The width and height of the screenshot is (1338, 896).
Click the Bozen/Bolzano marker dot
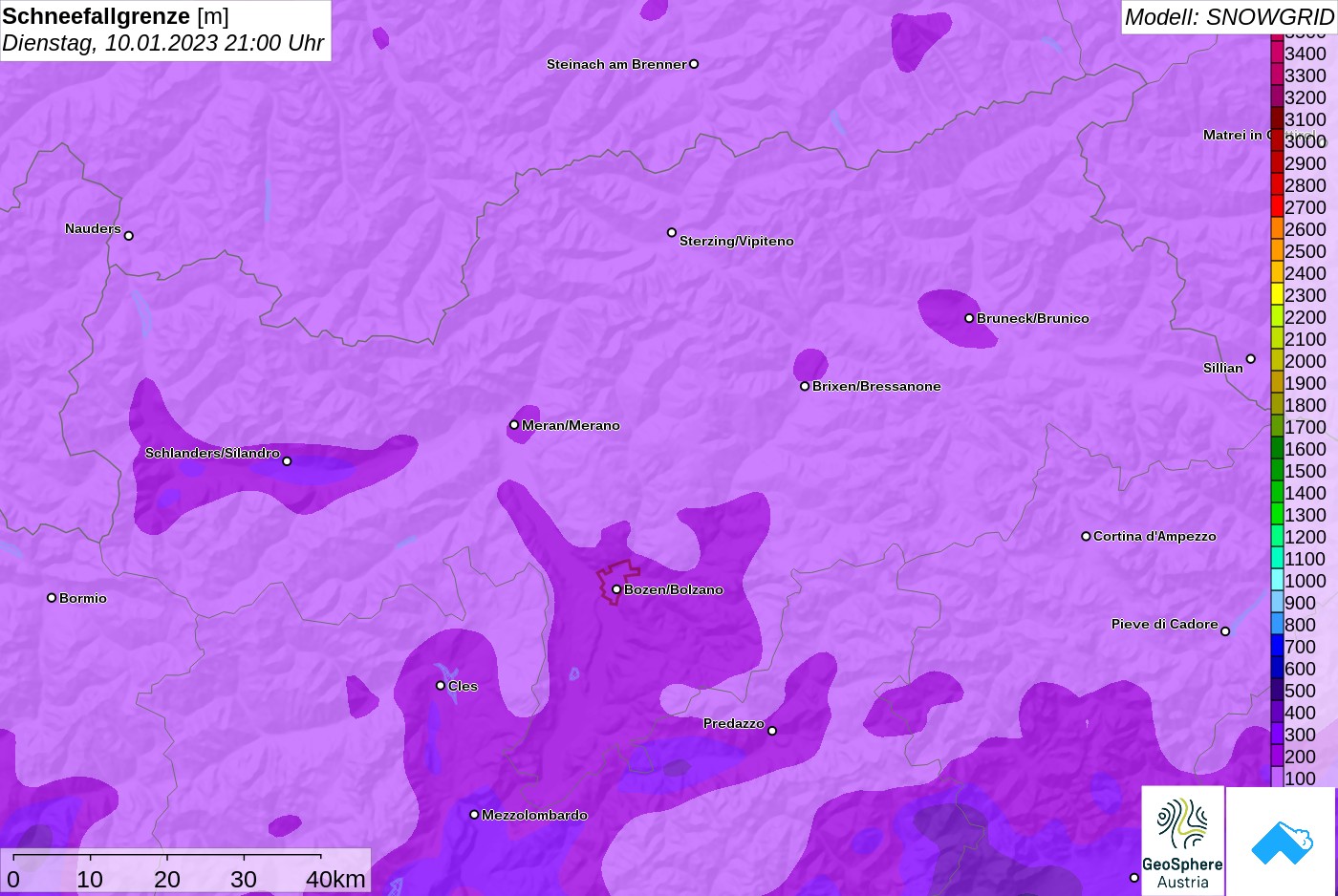point(616,589)
